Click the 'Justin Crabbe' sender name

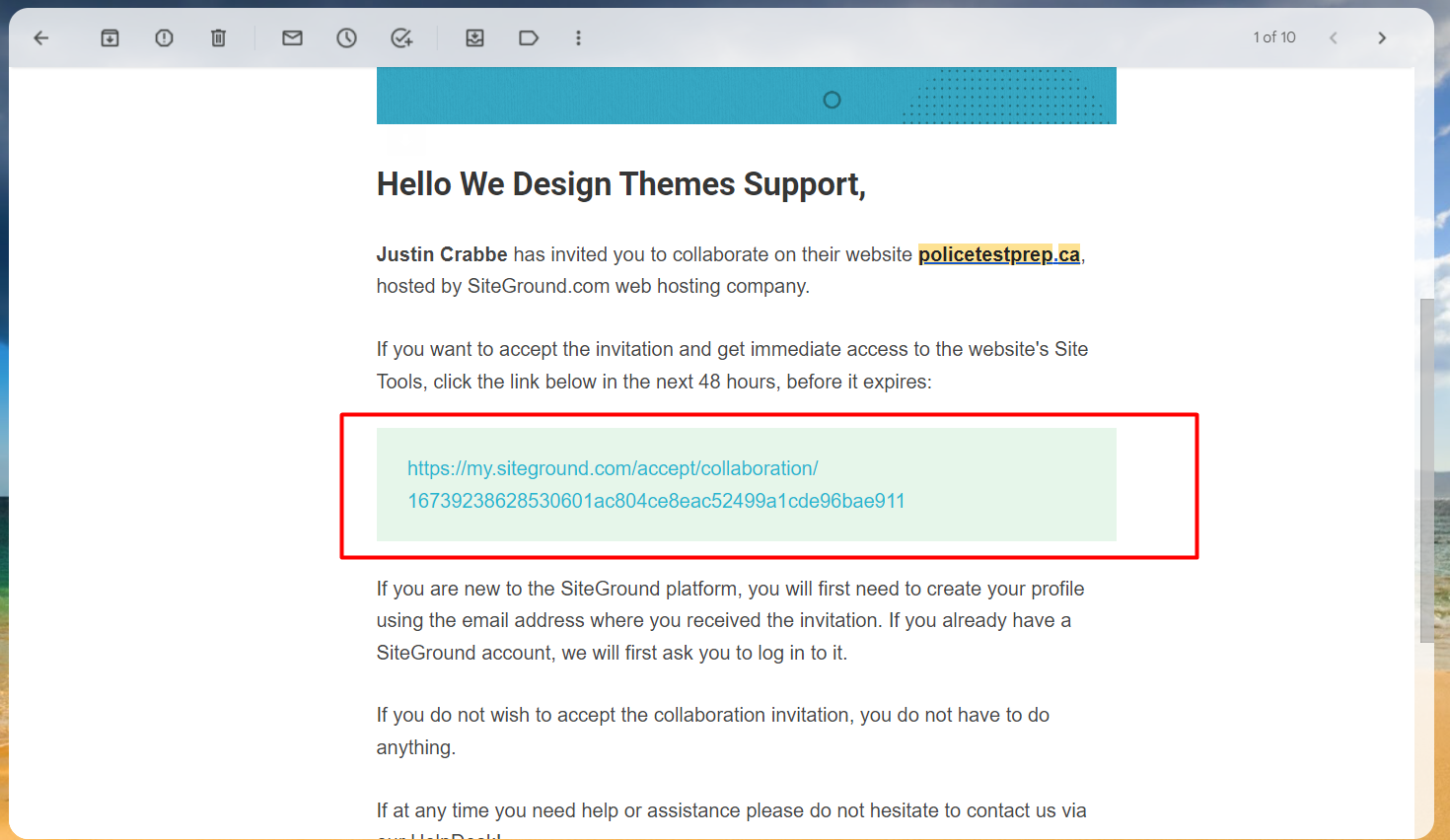[x=442, y=254]
